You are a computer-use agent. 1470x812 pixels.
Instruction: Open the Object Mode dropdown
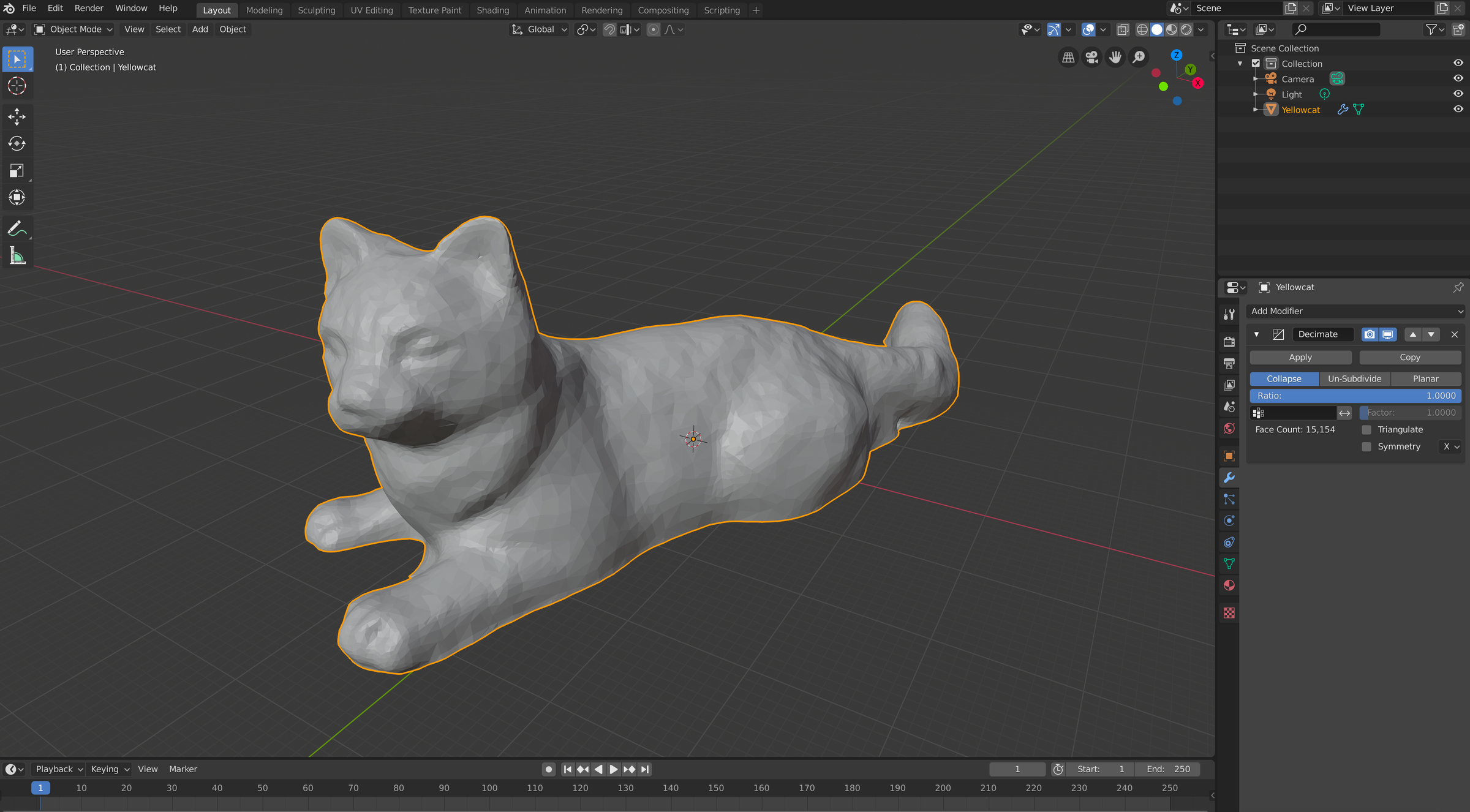(x=72, y=29)
